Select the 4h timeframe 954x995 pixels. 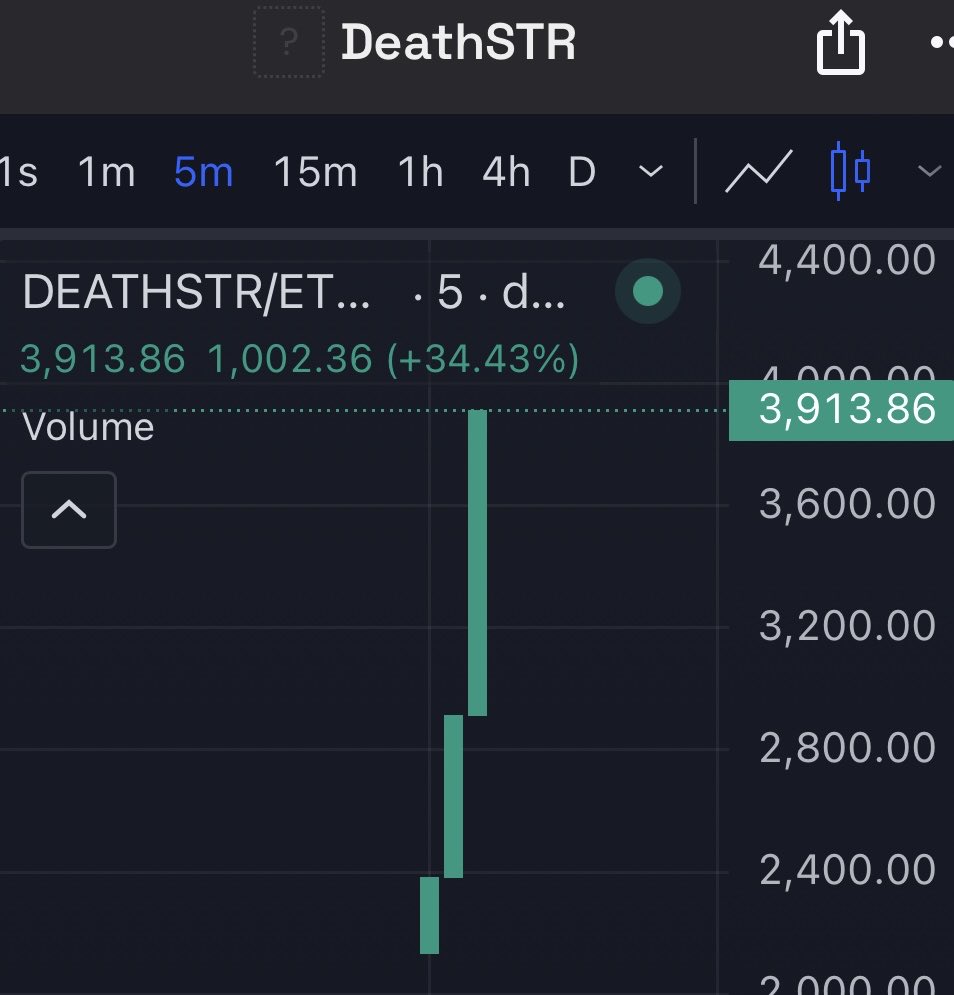coord(506,172)
